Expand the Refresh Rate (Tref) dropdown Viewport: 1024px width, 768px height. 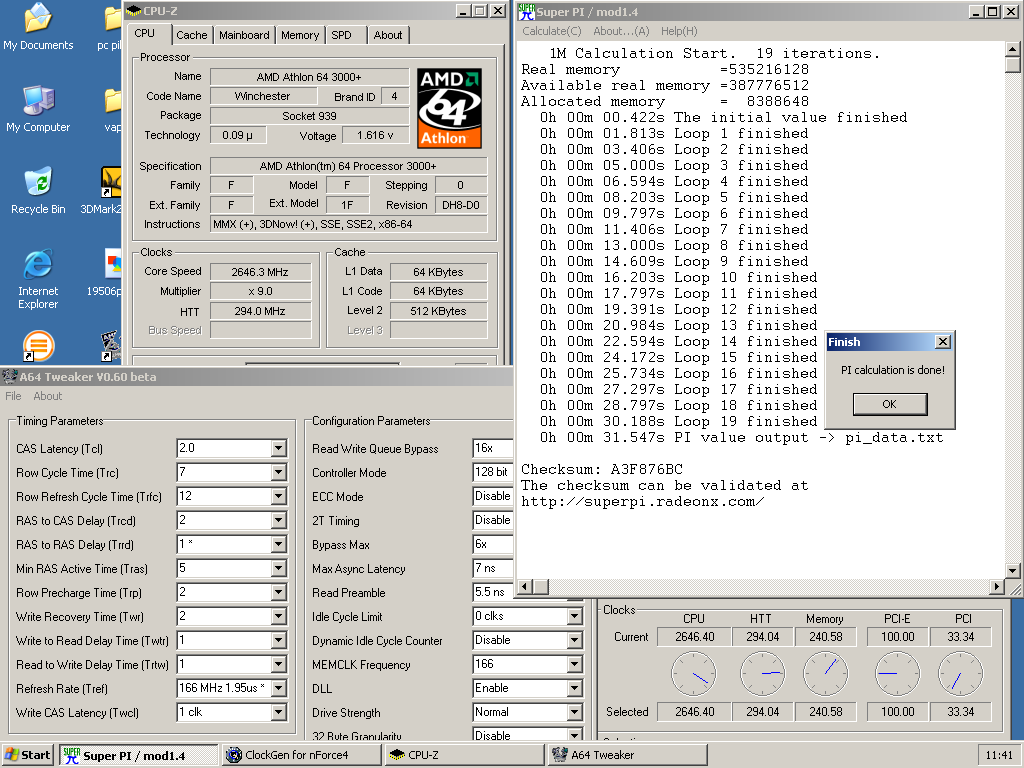coord(279,688)
